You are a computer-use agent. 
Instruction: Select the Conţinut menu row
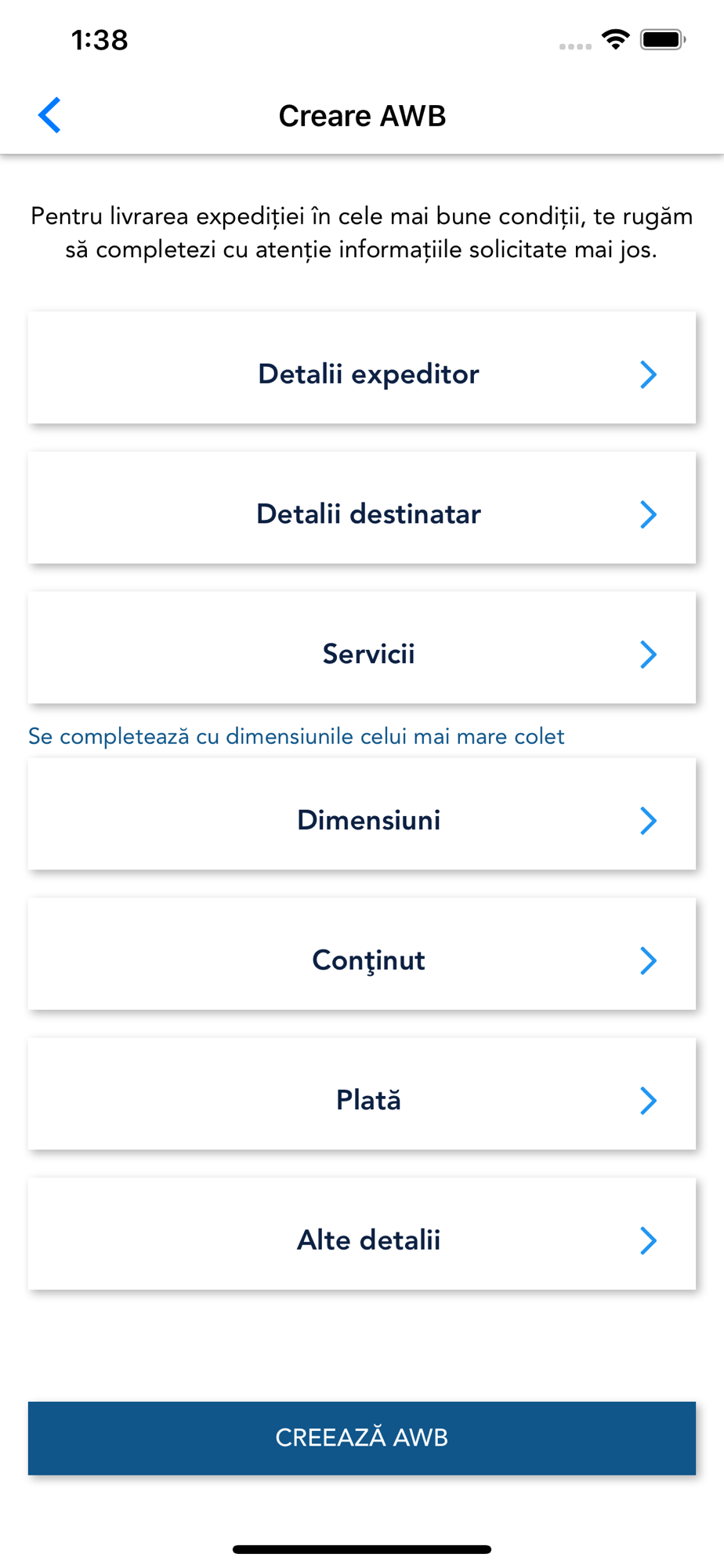pyautogui.click(x=362, y=953)
